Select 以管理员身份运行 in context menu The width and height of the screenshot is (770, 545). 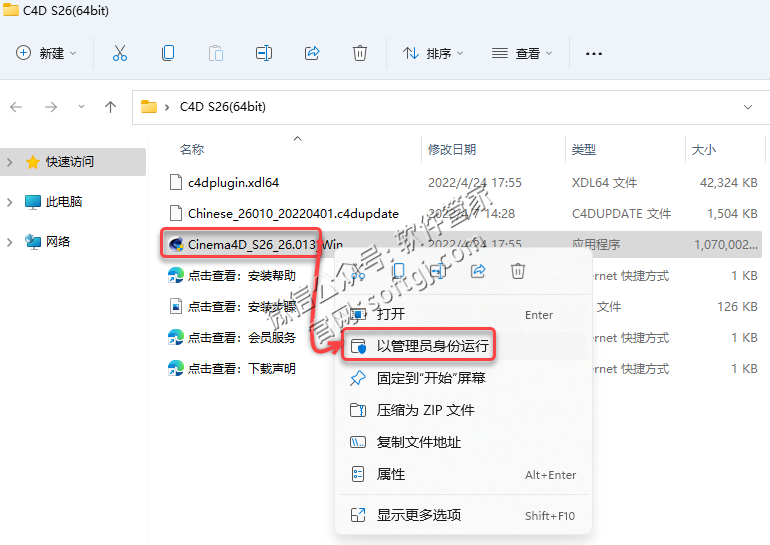pos(432,346)
